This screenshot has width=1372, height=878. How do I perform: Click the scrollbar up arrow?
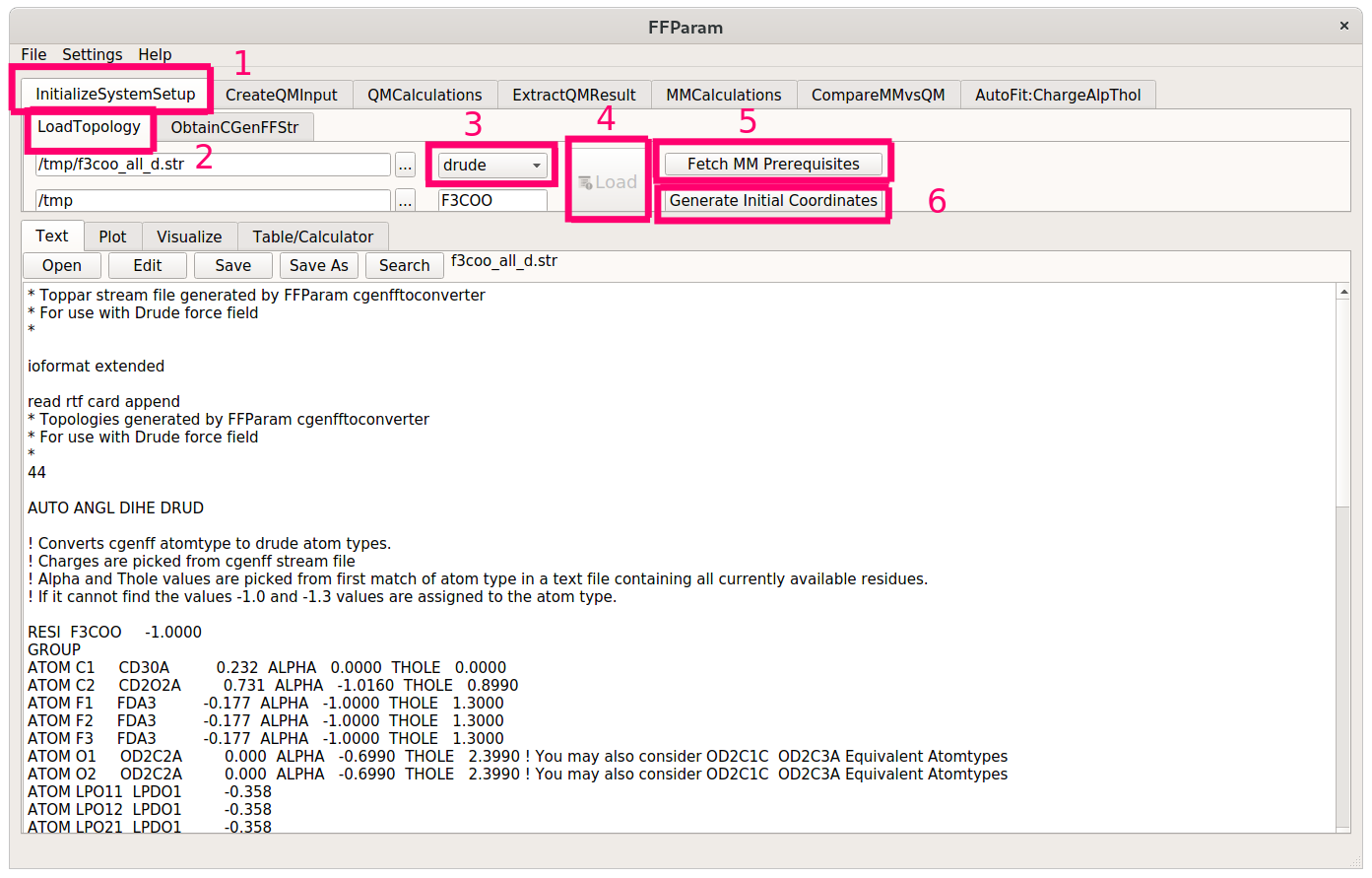click(x=1343, y=292)
